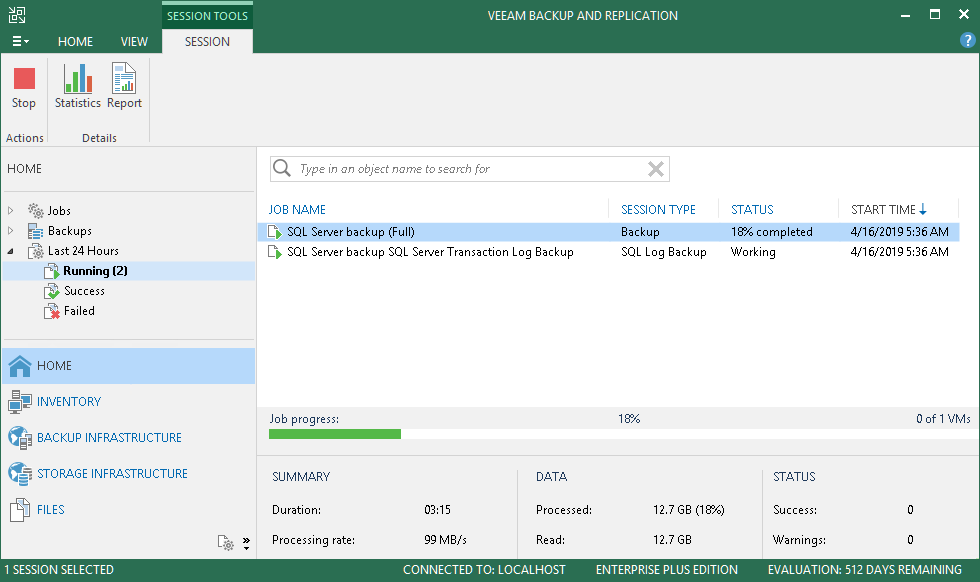
Task: Open session Statistics
Action: point(78,88)
